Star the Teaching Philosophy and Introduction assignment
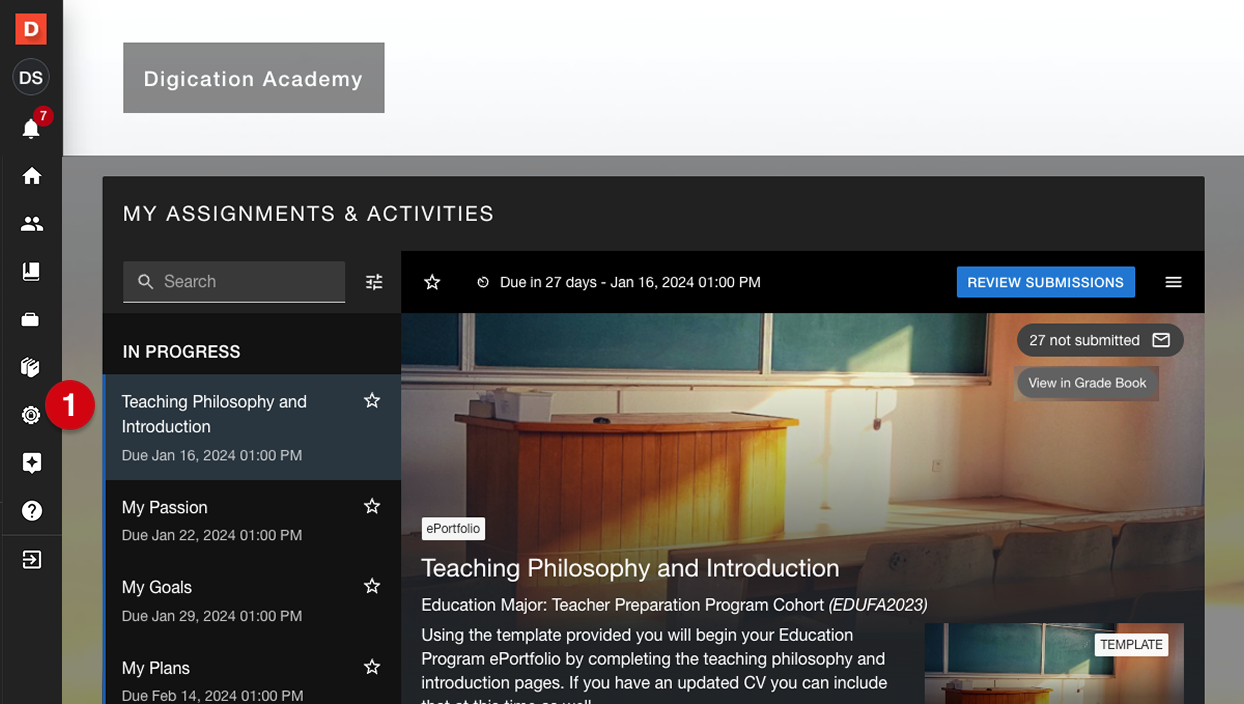Screen dimensions: 1244x704 372,401
